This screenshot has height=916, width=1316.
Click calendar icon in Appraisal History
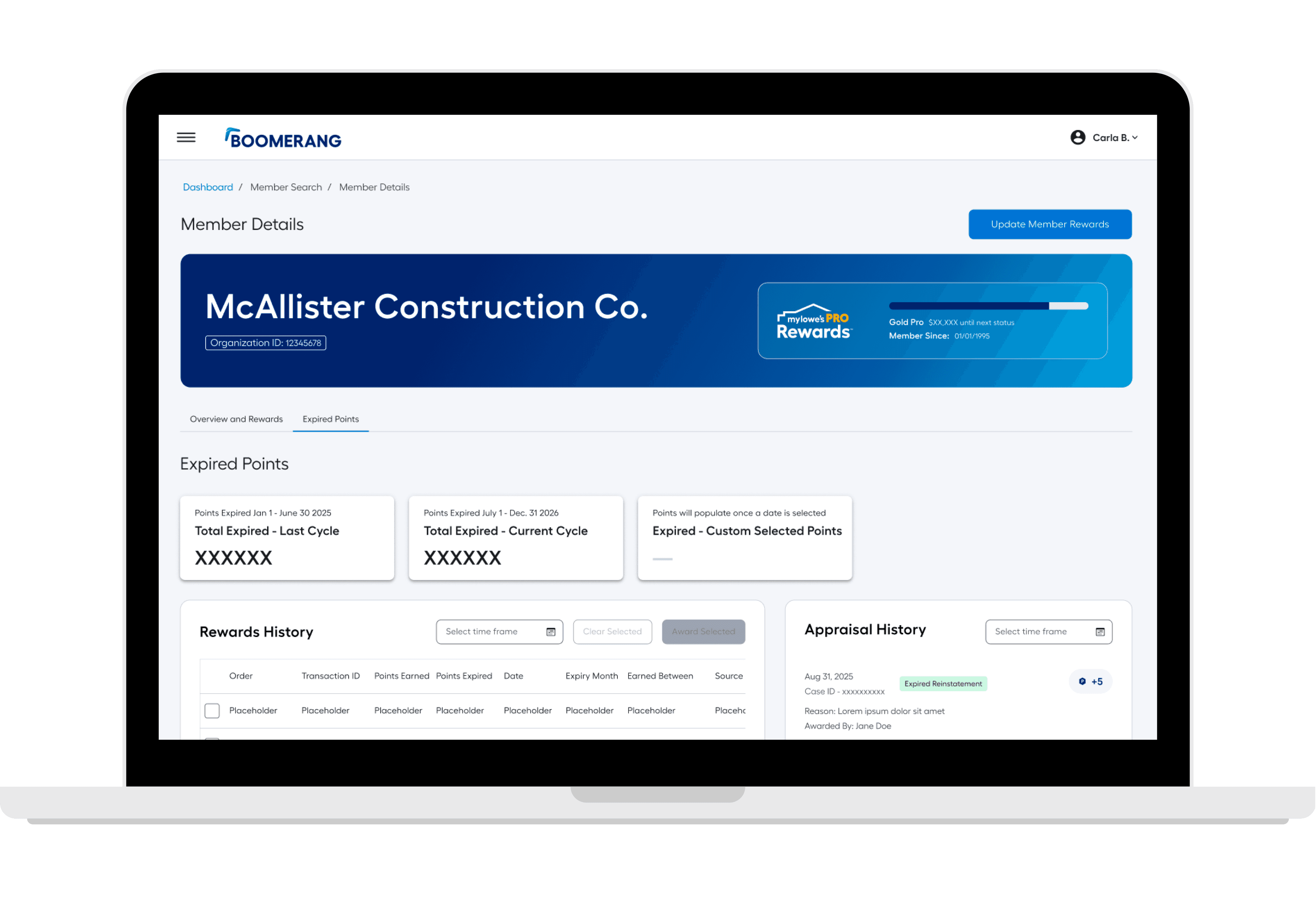(1100, 632)
